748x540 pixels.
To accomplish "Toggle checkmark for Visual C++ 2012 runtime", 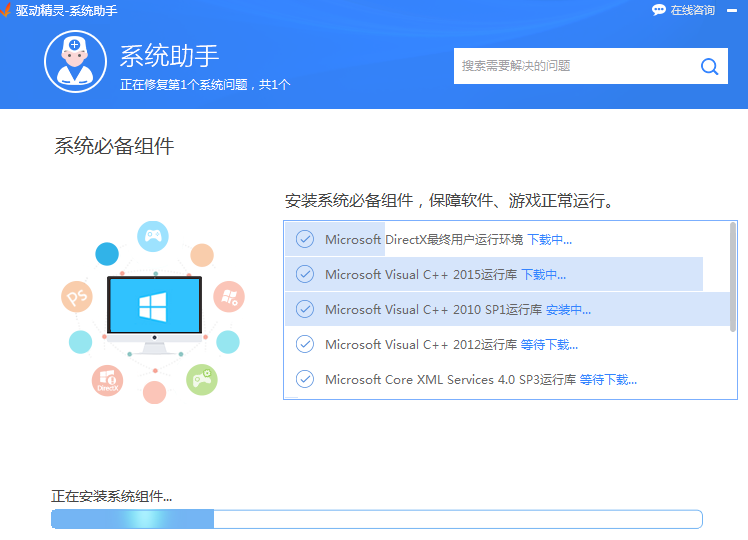I will [305, 344].
